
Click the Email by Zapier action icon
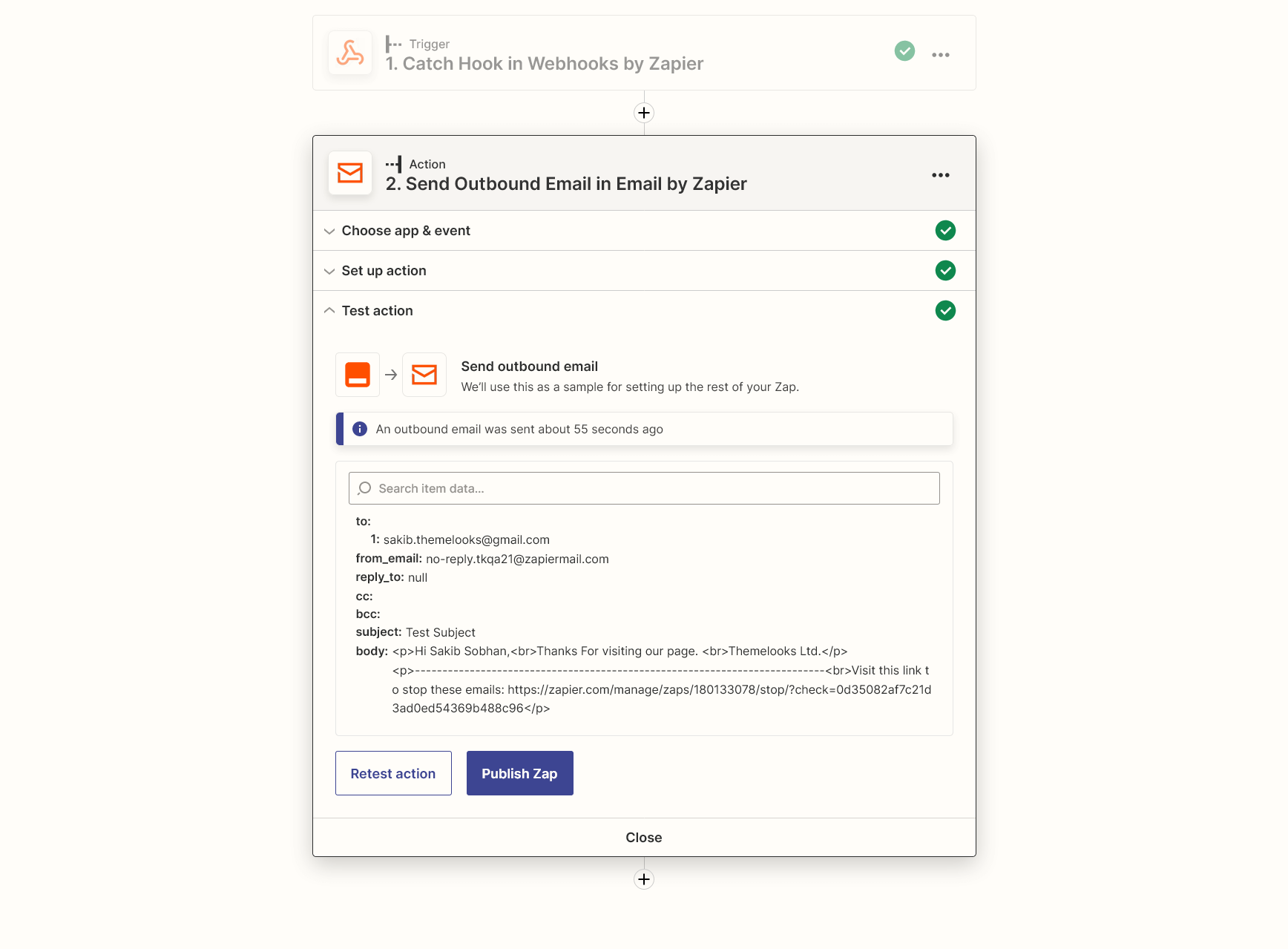[x=350, y=173]
